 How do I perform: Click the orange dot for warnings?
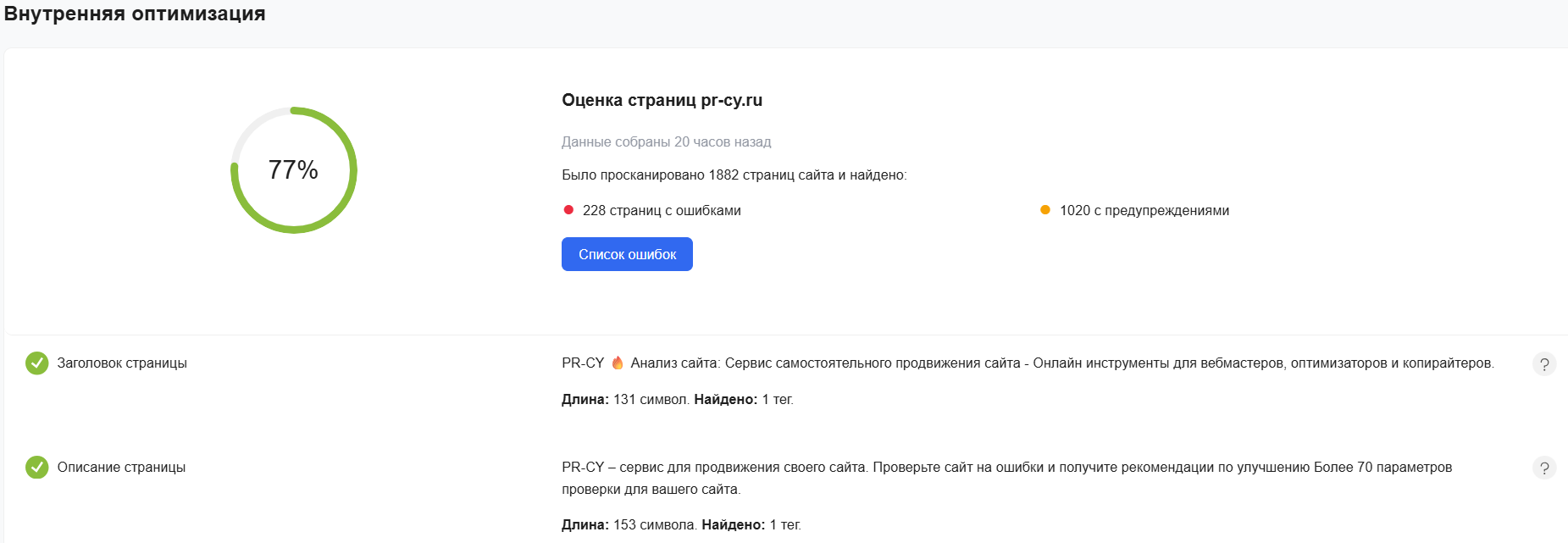click(1045, 210)
